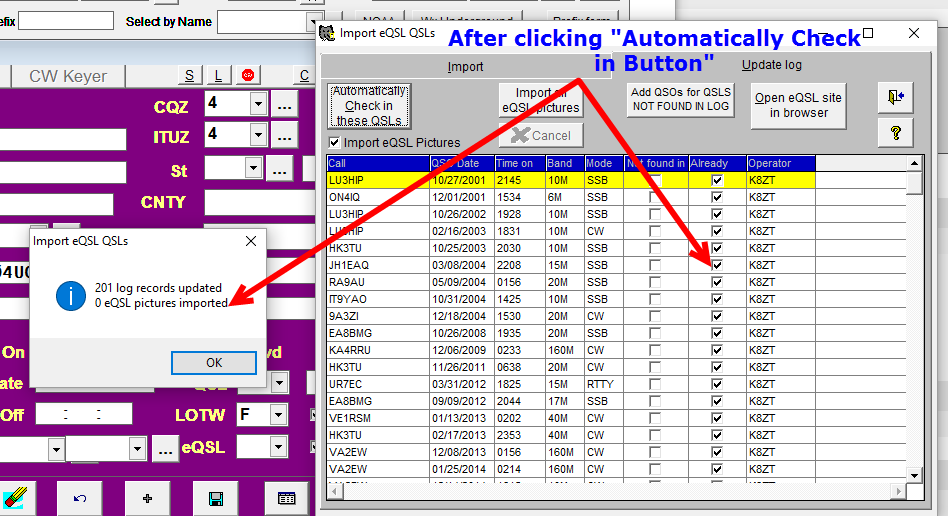
Task: Select the JH1EAQ call cell
Action: pos(378,265)
